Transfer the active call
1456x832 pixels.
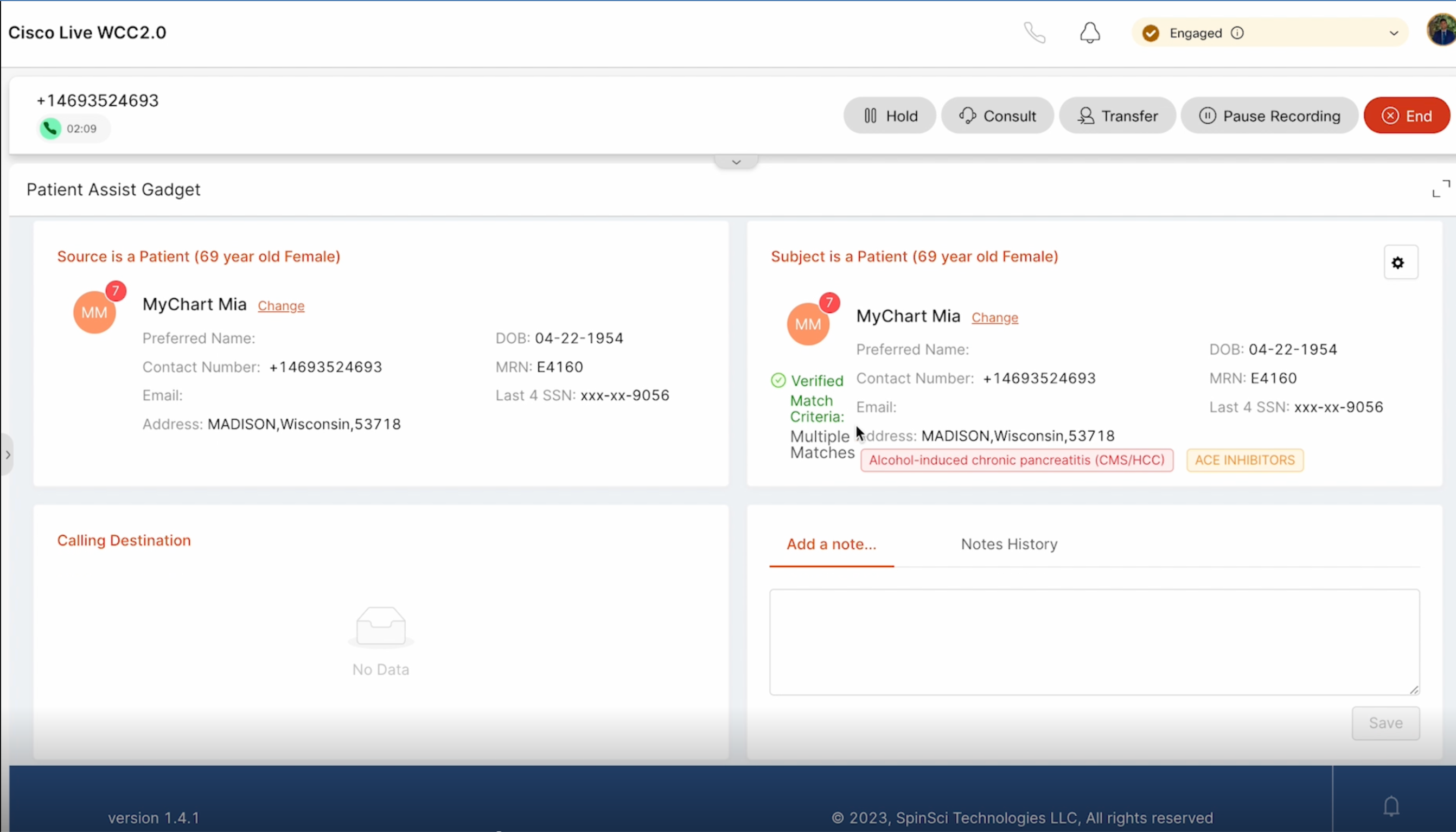(1117, 116)
